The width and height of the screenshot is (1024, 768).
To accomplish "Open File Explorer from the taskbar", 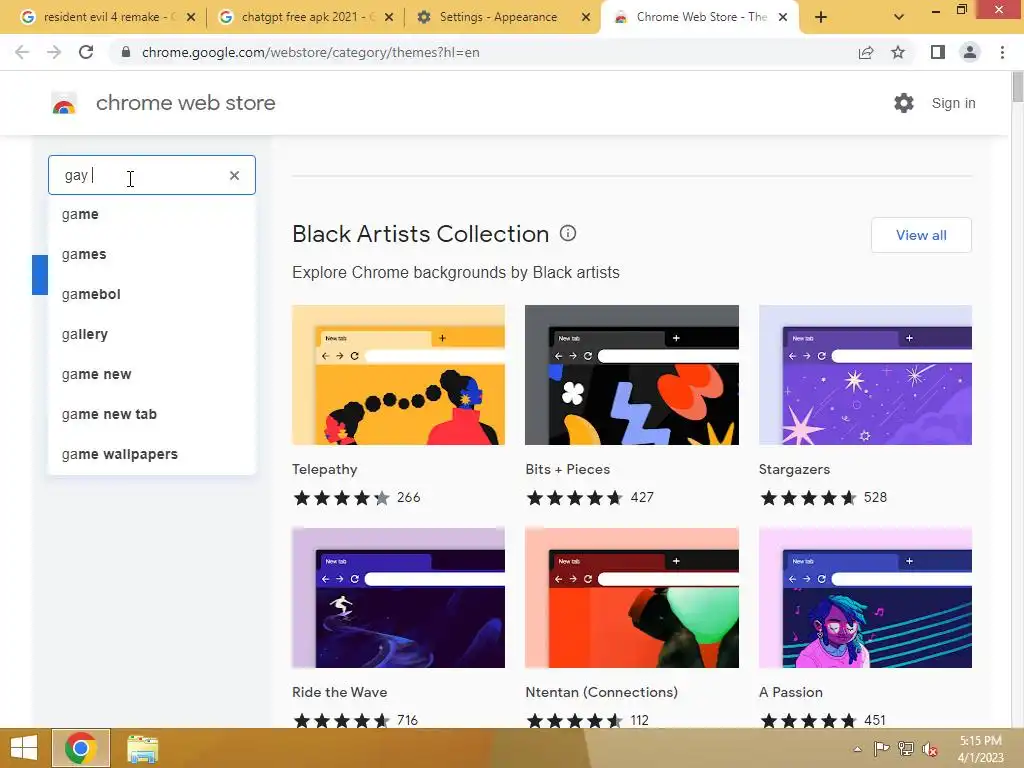I will tap(142, 748).
